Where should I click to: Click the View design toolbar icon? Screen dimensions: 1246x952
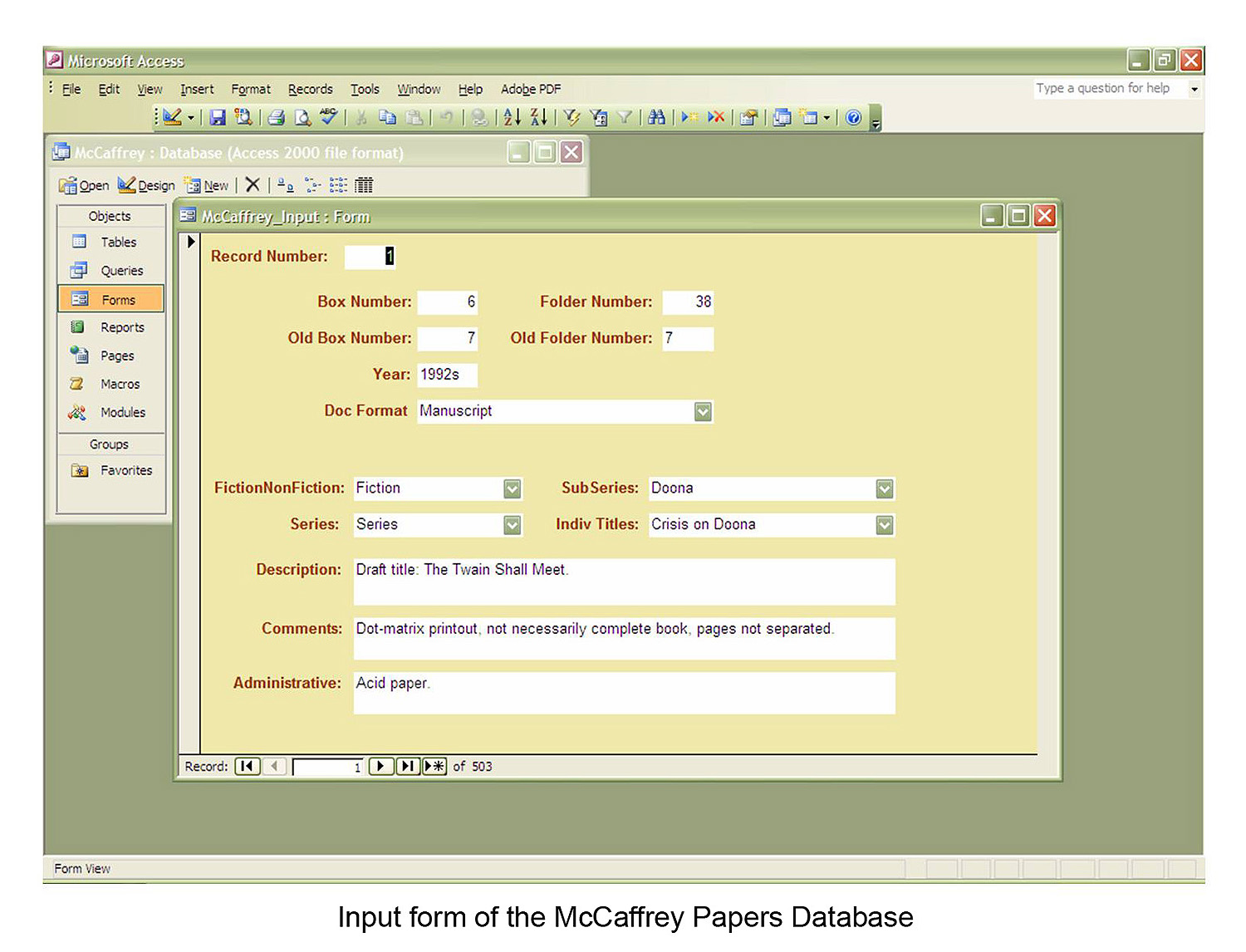[173, 118]
